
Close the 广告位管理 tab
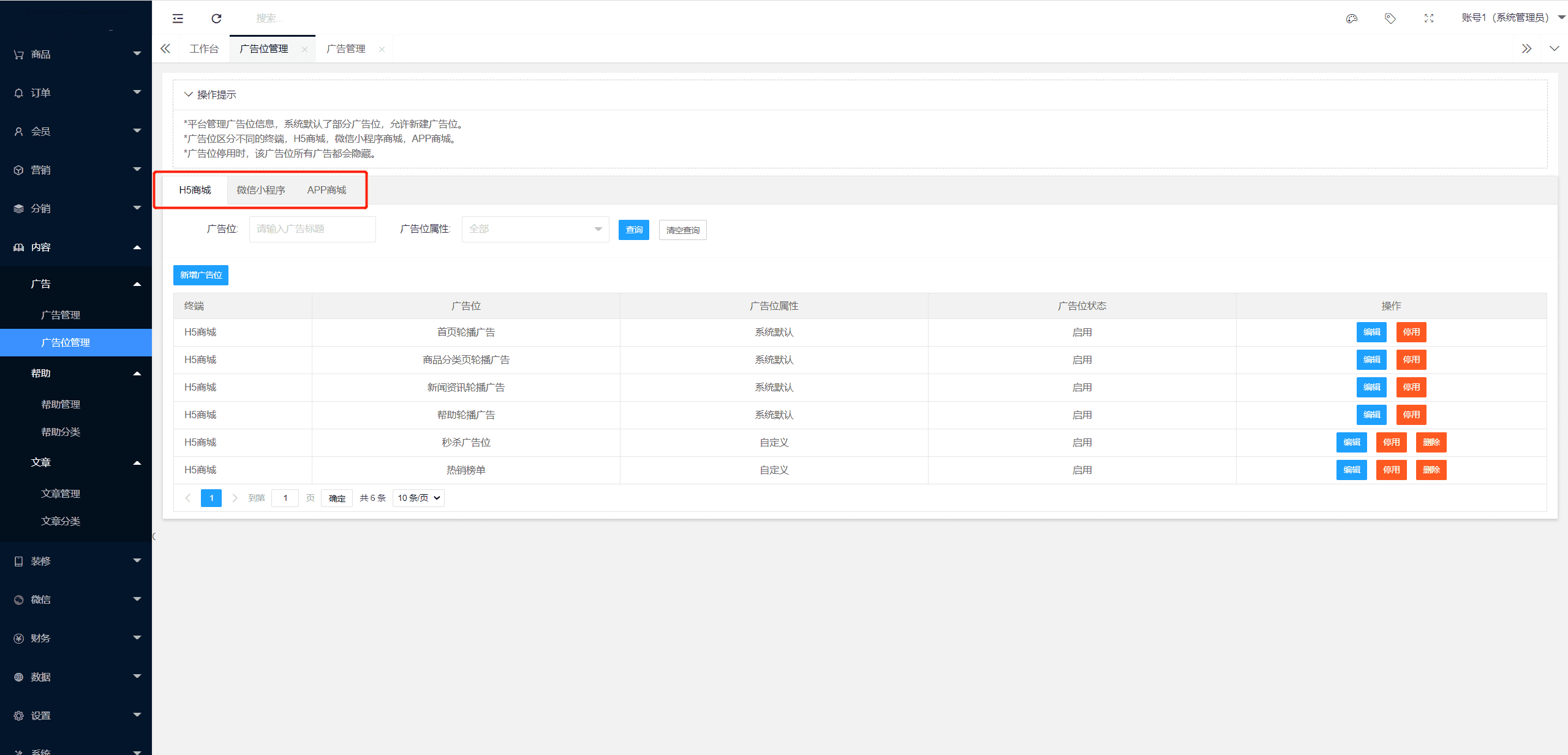pos(304,50)
